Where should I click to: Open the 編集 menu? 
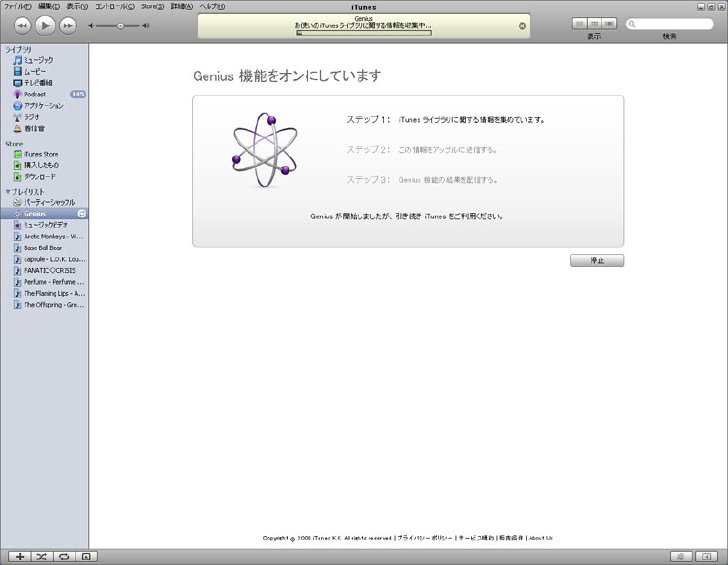pos(49,6)
